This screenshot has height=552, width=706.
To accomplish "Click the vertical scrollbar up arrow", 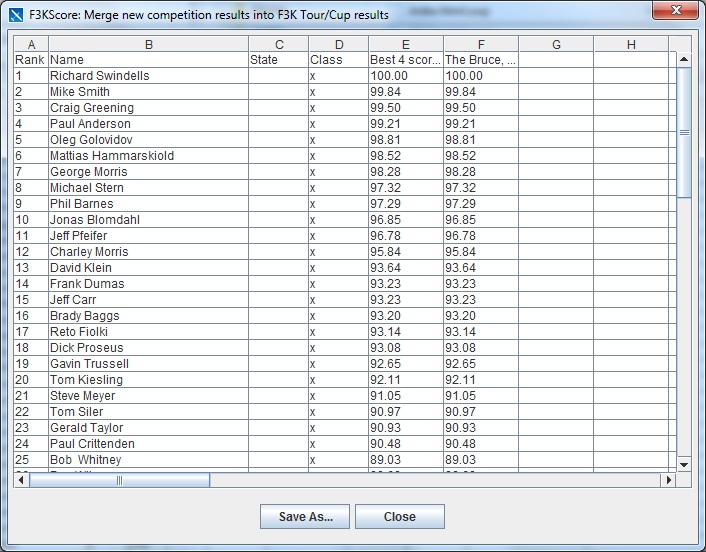I will [684, 45].
